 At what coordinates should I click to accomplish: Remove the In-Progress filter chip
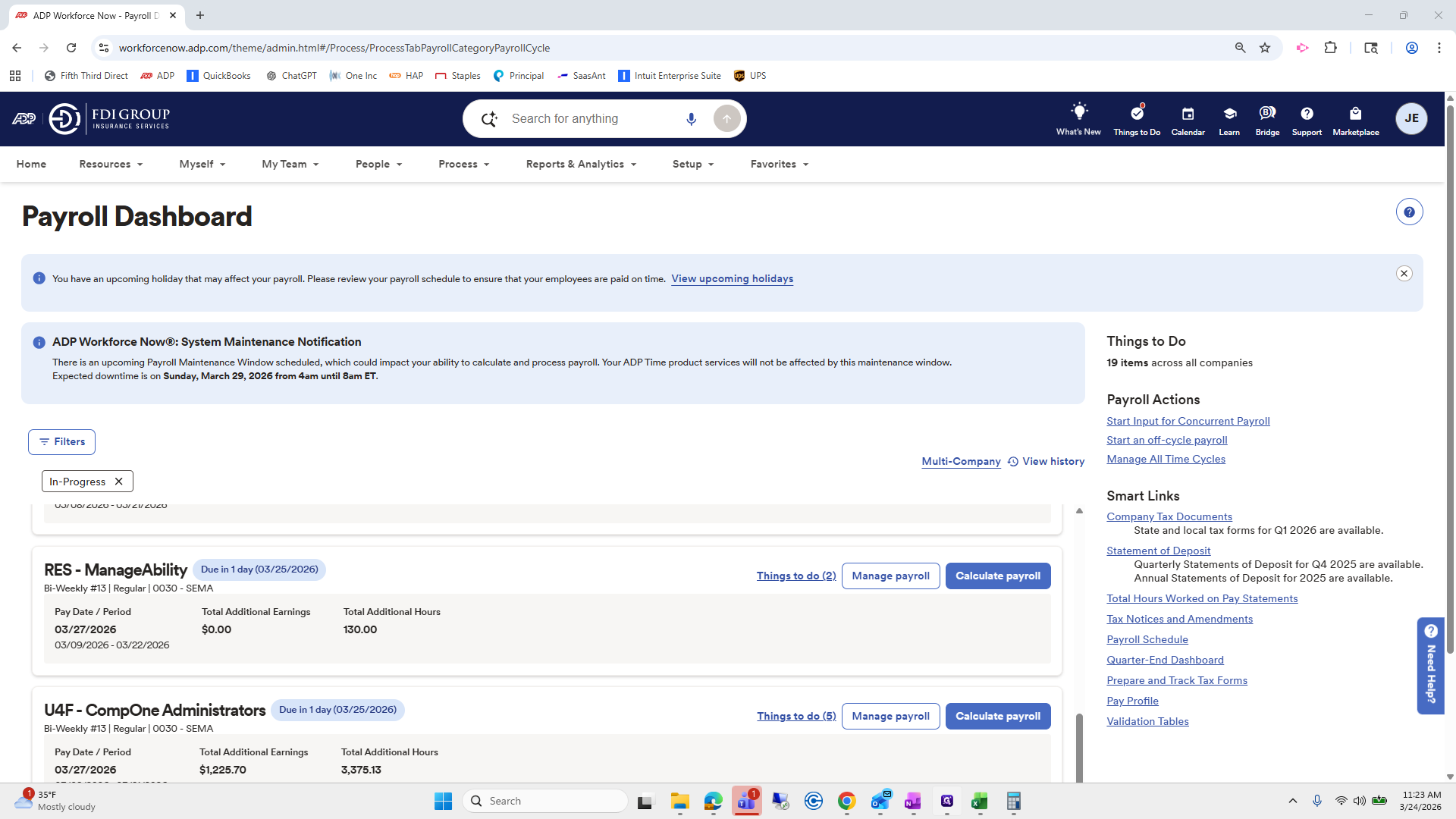pos(119,482)
